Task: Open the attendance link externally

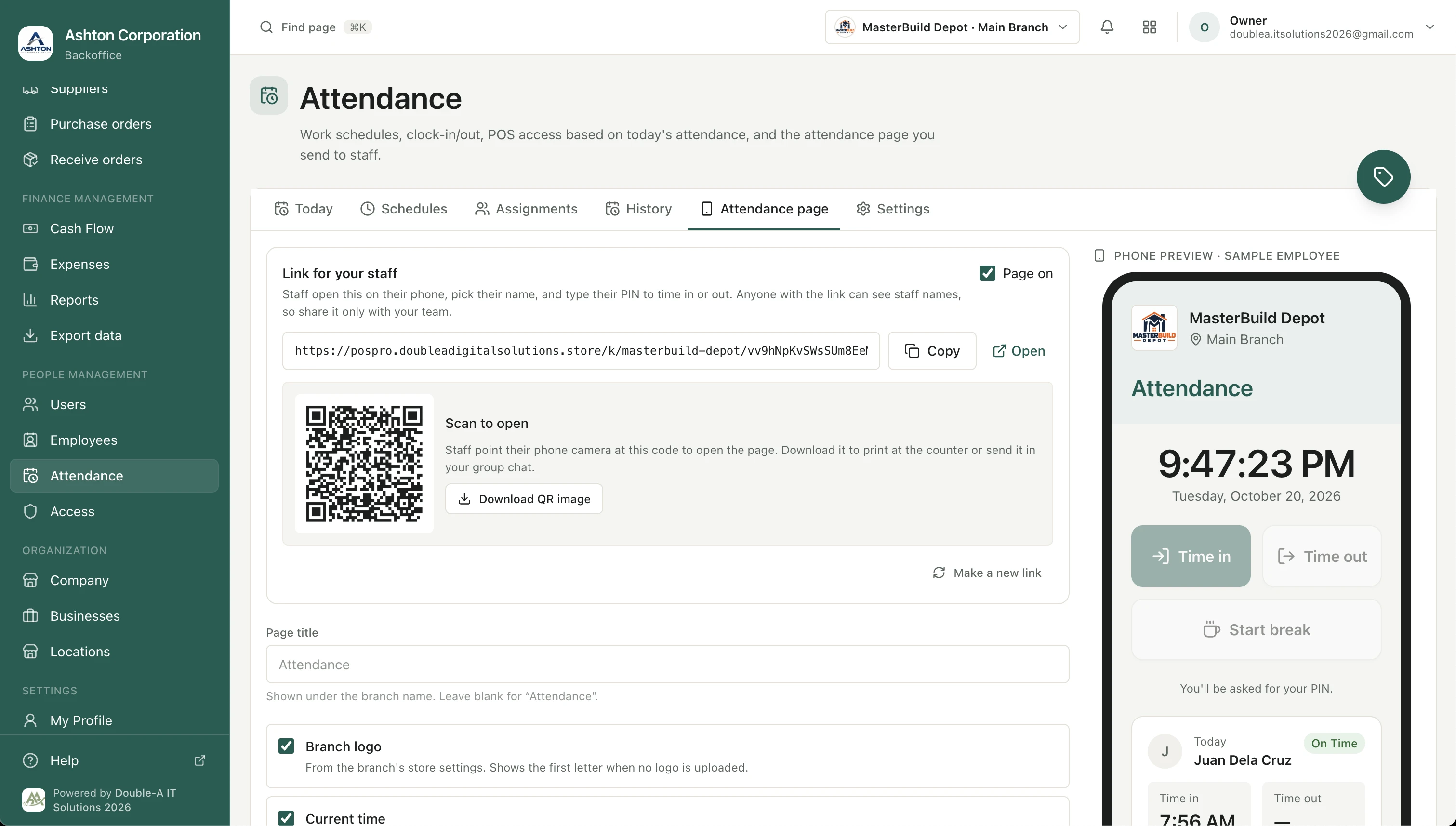Action: coord(1019,351)
